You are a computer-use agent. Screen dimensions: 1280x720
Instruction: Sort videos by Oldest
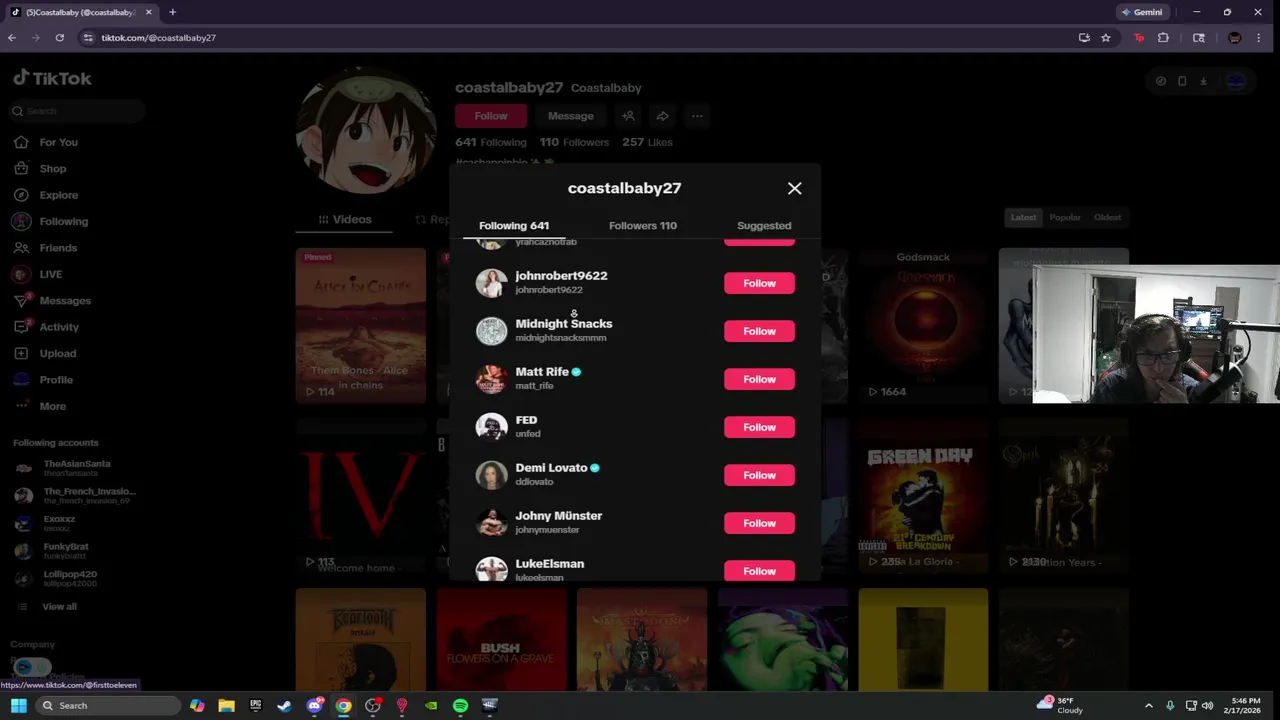1107,217
